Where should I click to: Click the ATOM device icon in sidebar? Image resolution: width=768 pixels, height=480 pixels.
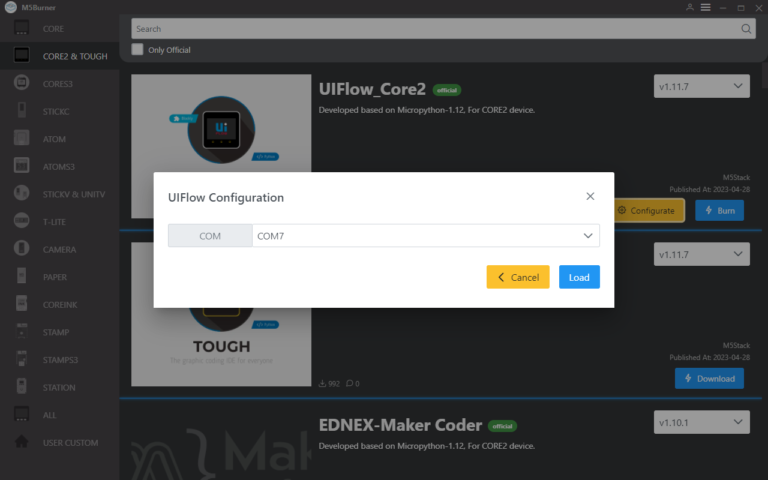click(x=21, y=139)
